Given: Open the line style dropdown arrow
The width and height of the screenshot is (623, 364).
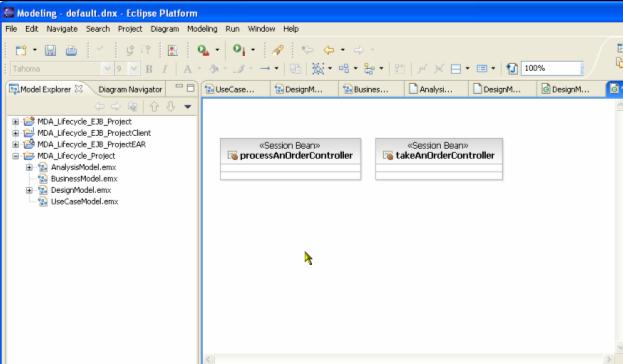Looking at the screenshot, I should [277, 69].
